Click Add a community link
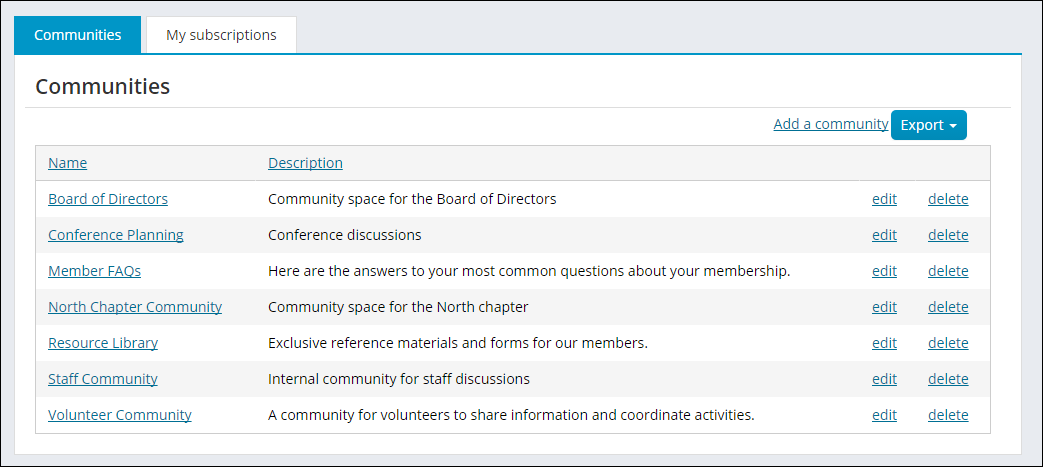The width and height of the screenshot is (1043, 467). [831, 124]
